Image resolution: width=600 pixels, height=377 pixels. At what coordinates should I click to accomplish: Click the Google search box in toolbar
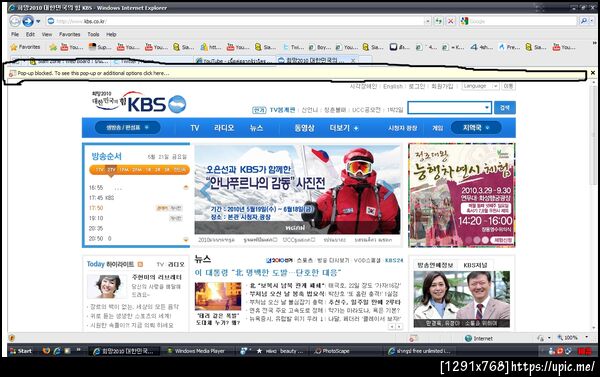pos(518,21)
